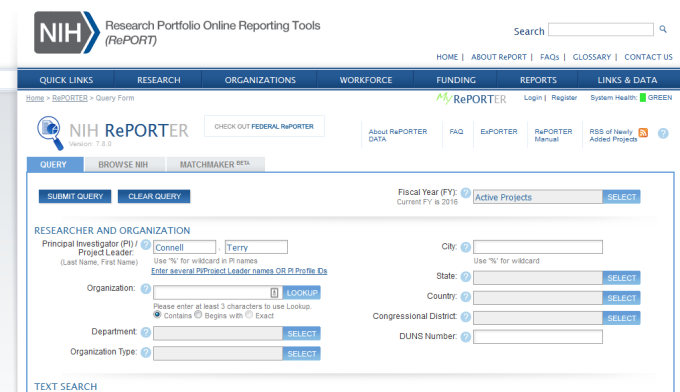
Task: Open Congressional District SELECT dropdown
Action: pos(621,318)
